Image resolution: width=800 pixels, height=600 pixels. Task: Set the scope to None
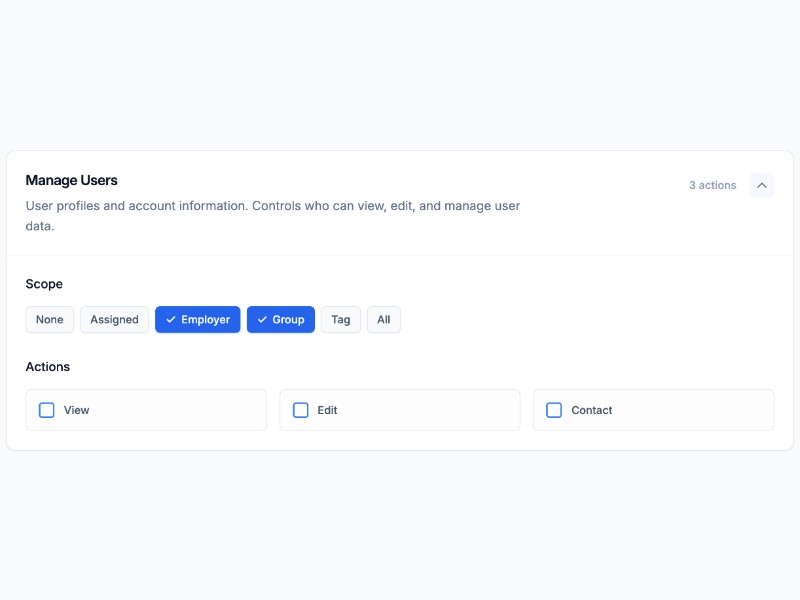[49, 319]
